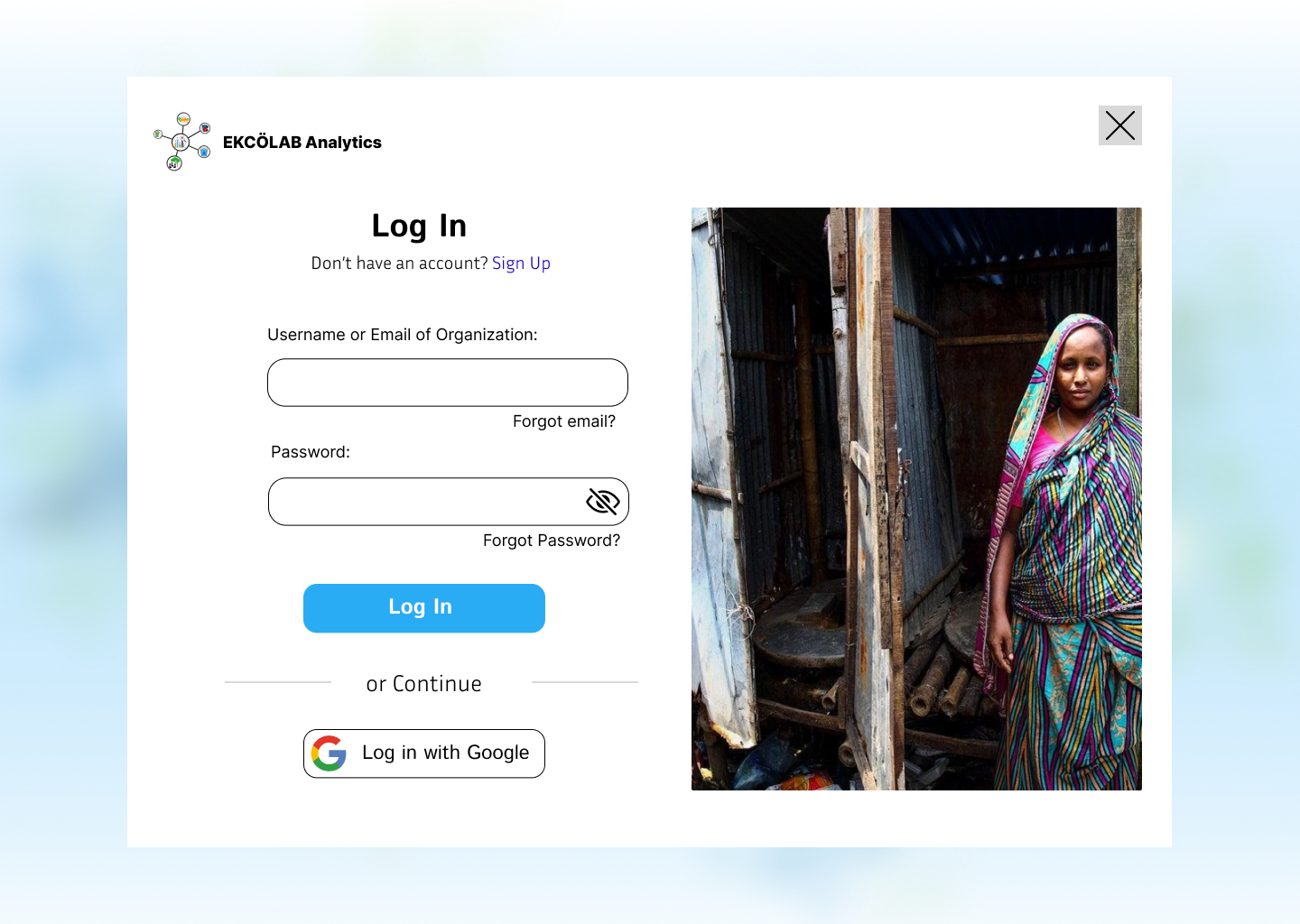Click the Don't have an account? text

click(399, 263)
